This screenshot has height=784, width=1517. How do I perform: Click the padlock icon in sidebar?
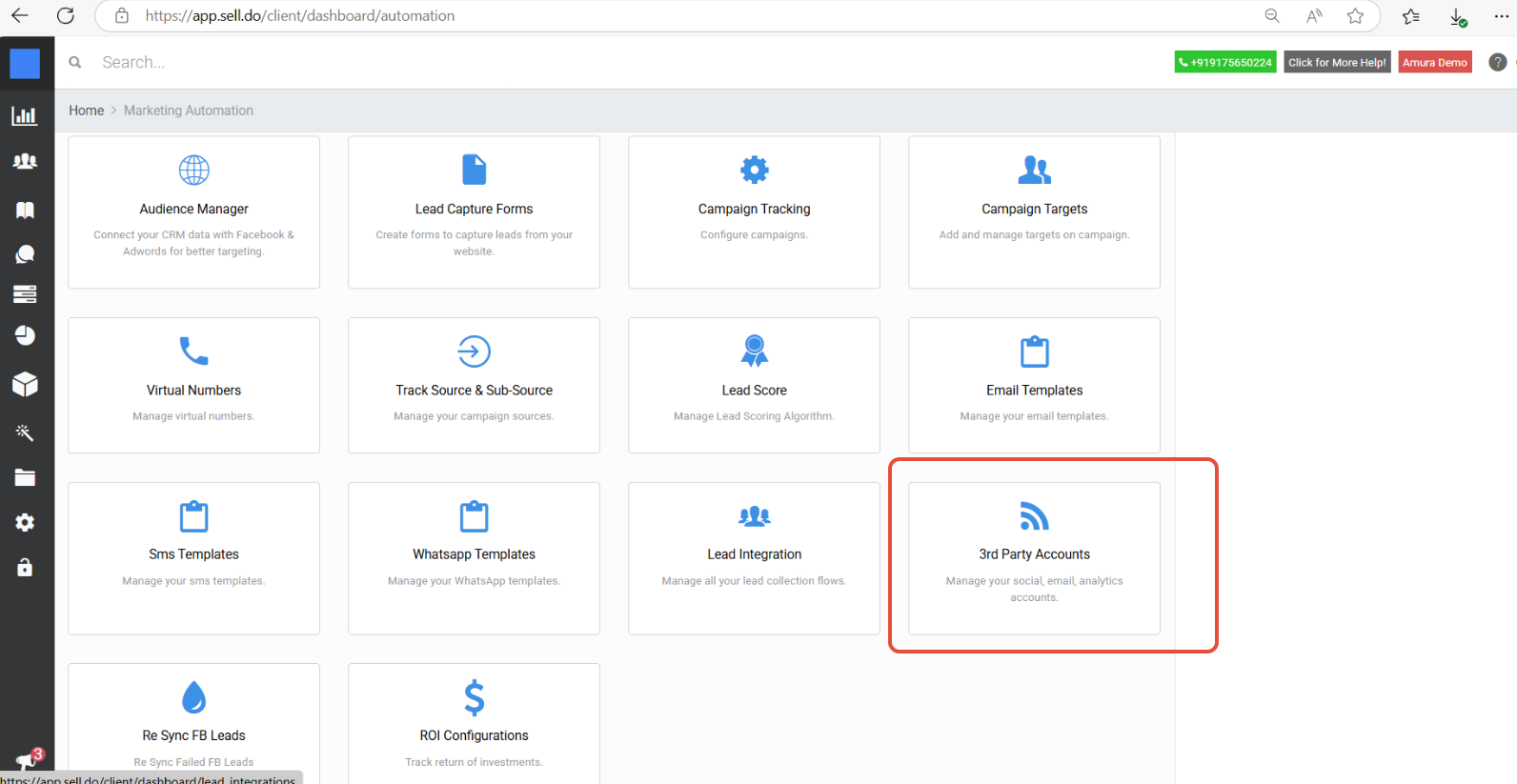pyautogui.click(x=25, y=568)
